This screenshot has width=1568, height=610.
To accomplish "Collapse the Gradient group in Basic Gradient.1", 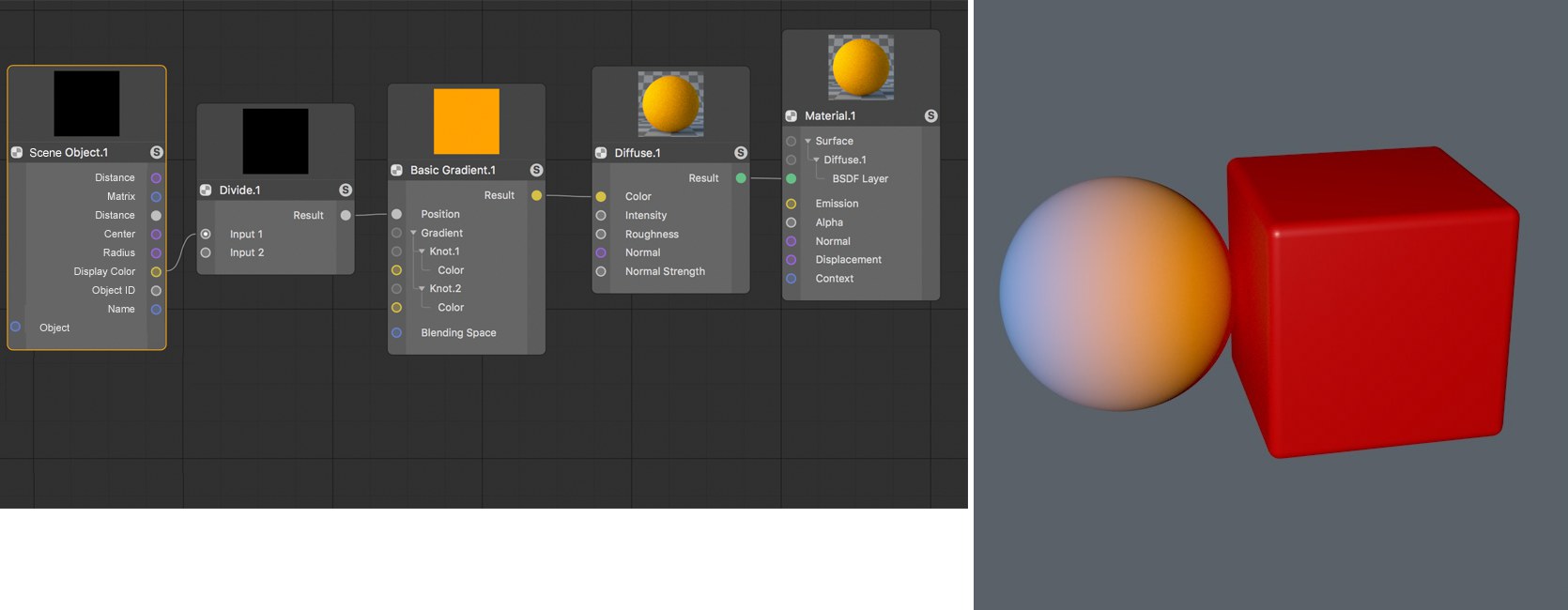I will (413, 233).
